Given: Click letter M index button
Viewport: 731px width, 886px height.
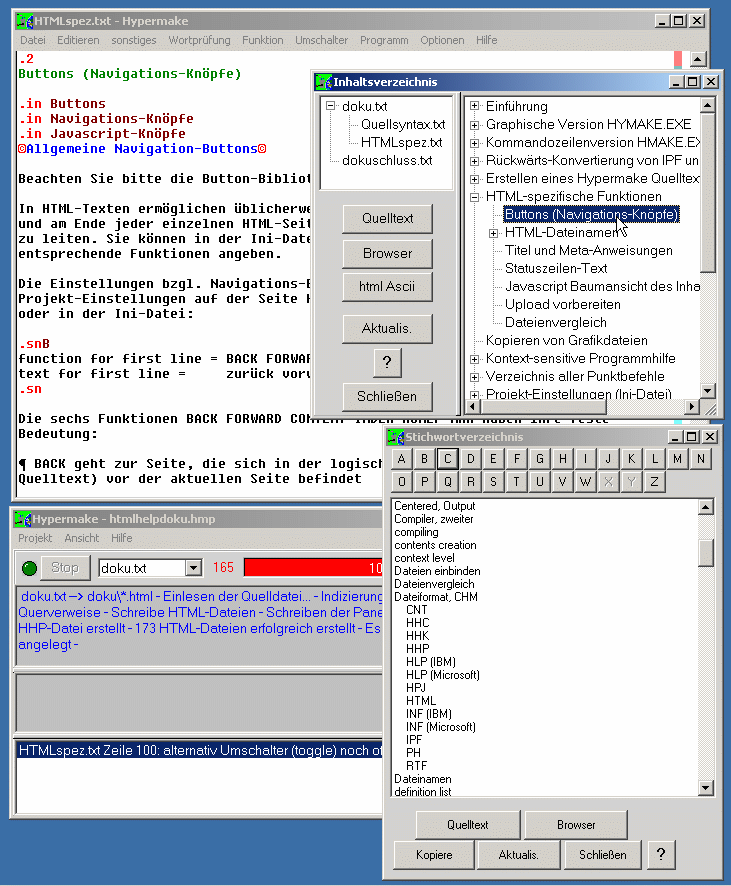Looking at the screenshot, I should (677, 459).
